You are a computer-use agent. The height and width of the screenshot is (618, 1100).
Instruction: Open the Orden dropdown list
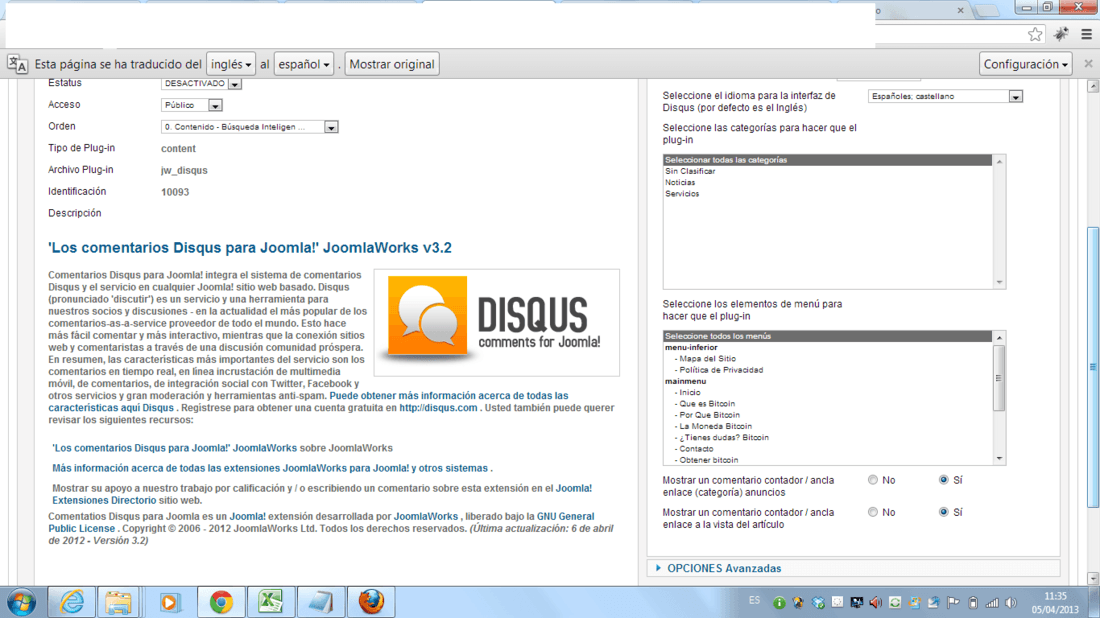click(250, 127)
